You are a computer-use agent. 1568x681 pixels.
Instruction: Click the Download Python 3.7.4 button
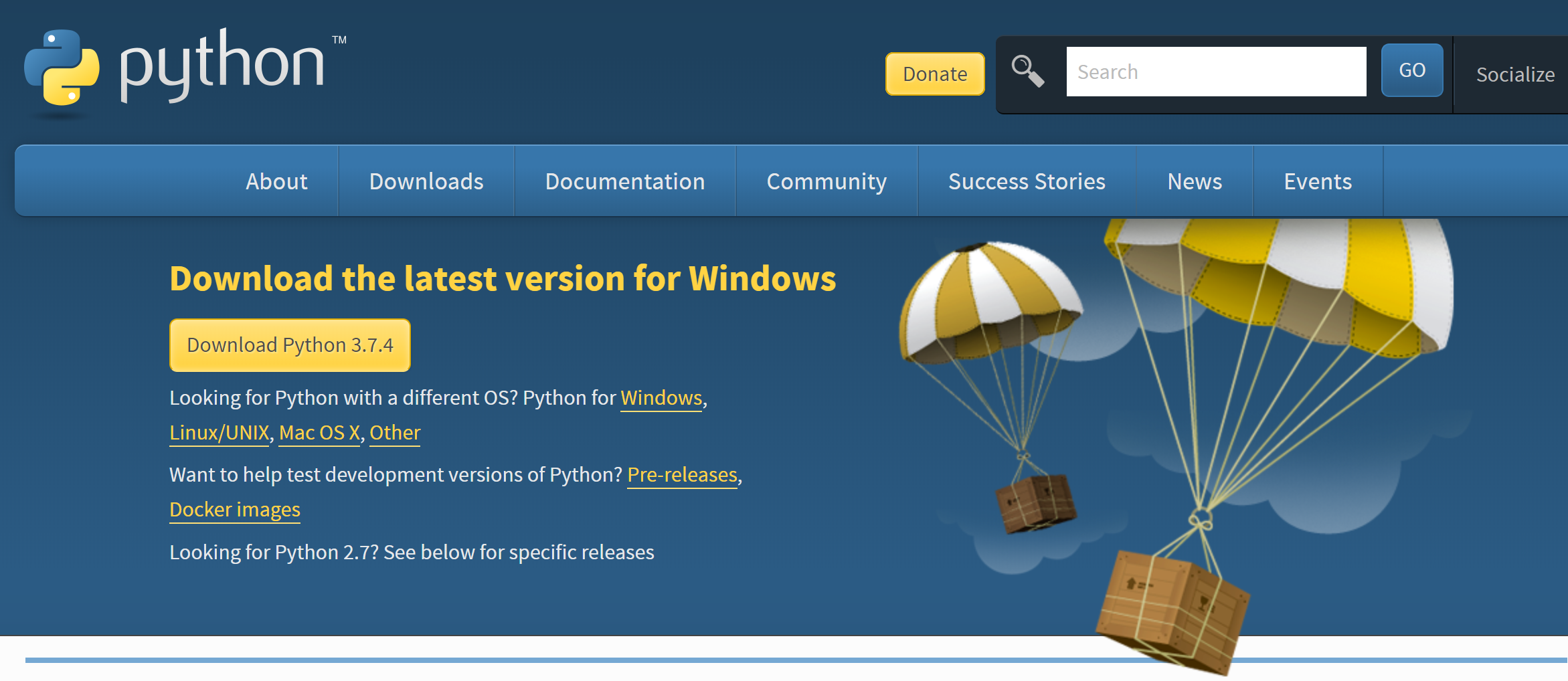pyautogui.click(x=290, y=345)
